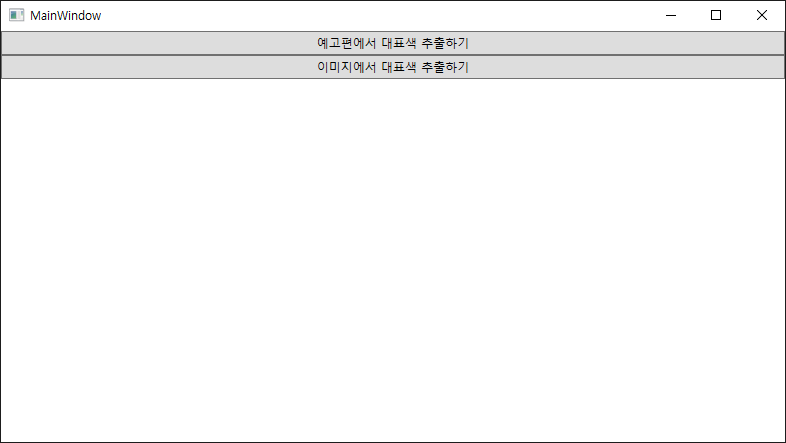Viewport: 786px width, 443px height.
Task: Click the right end of the image button
Action: pyautogui.click(x=771, y=67)
